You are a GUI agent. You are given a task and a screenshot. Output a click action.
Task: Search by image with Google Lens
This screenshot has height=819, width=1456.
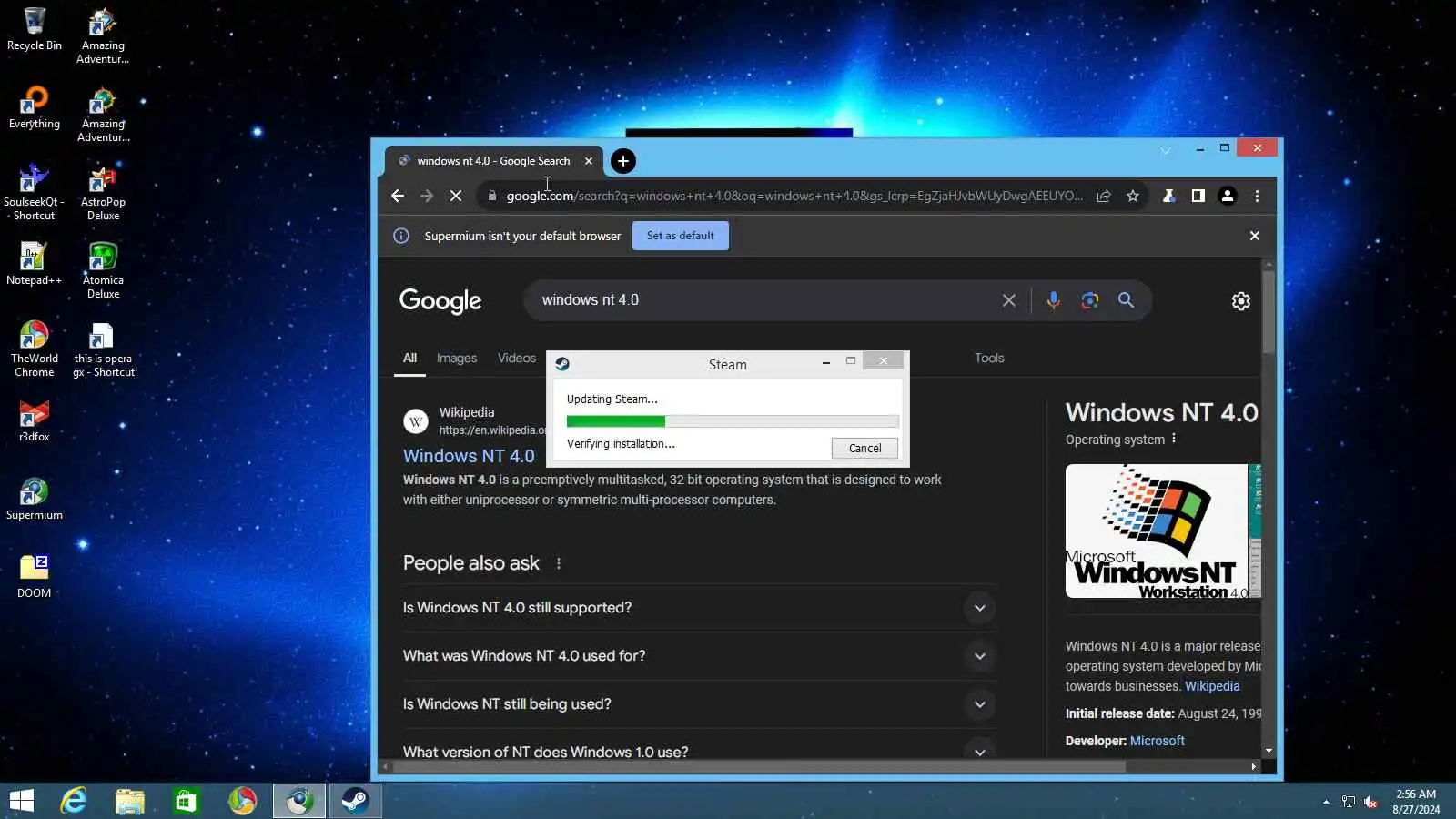(x=1090, y=300)
